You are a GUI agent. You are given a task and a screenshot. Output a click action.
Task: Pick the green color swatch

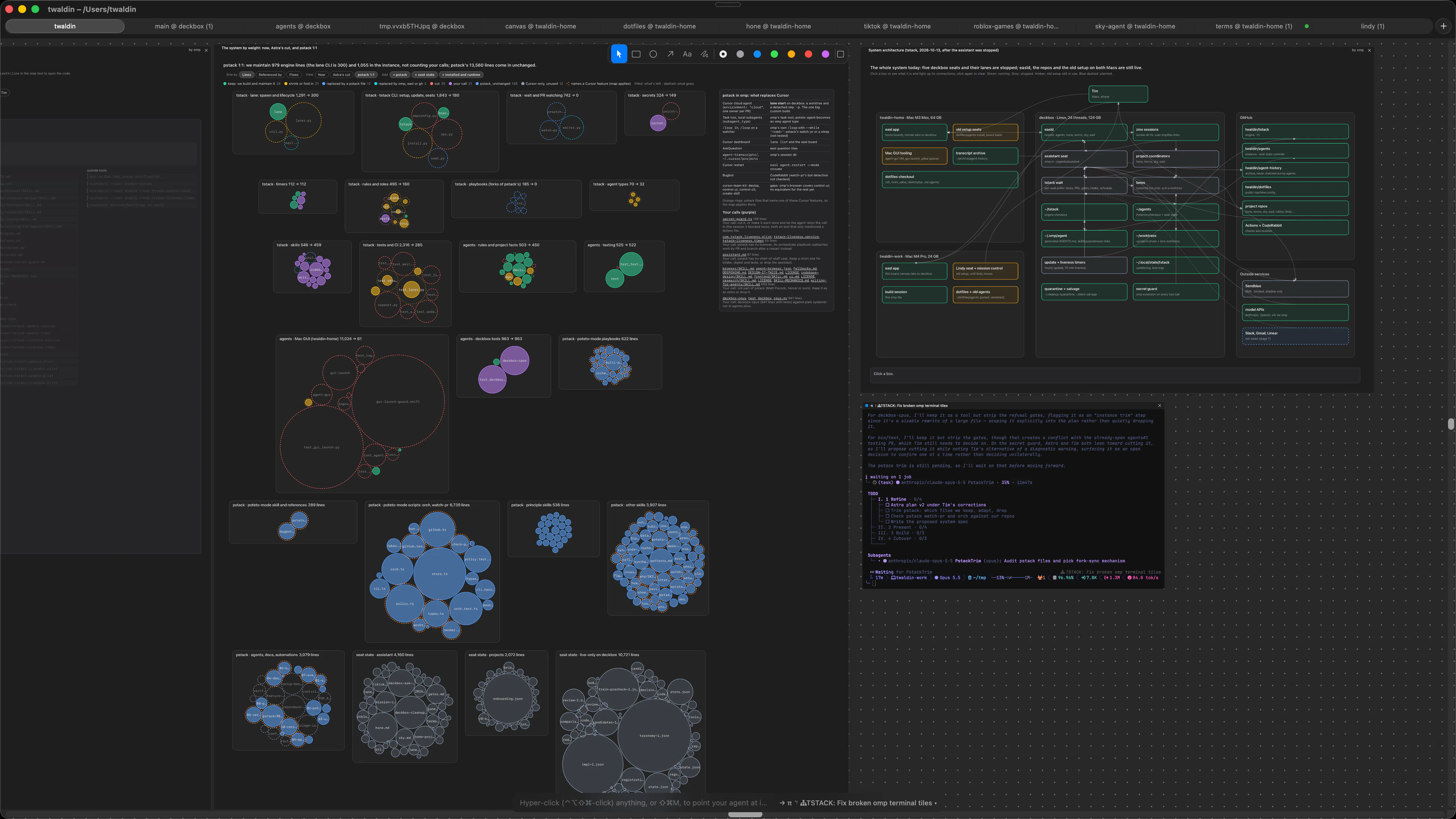click(774, 54)
